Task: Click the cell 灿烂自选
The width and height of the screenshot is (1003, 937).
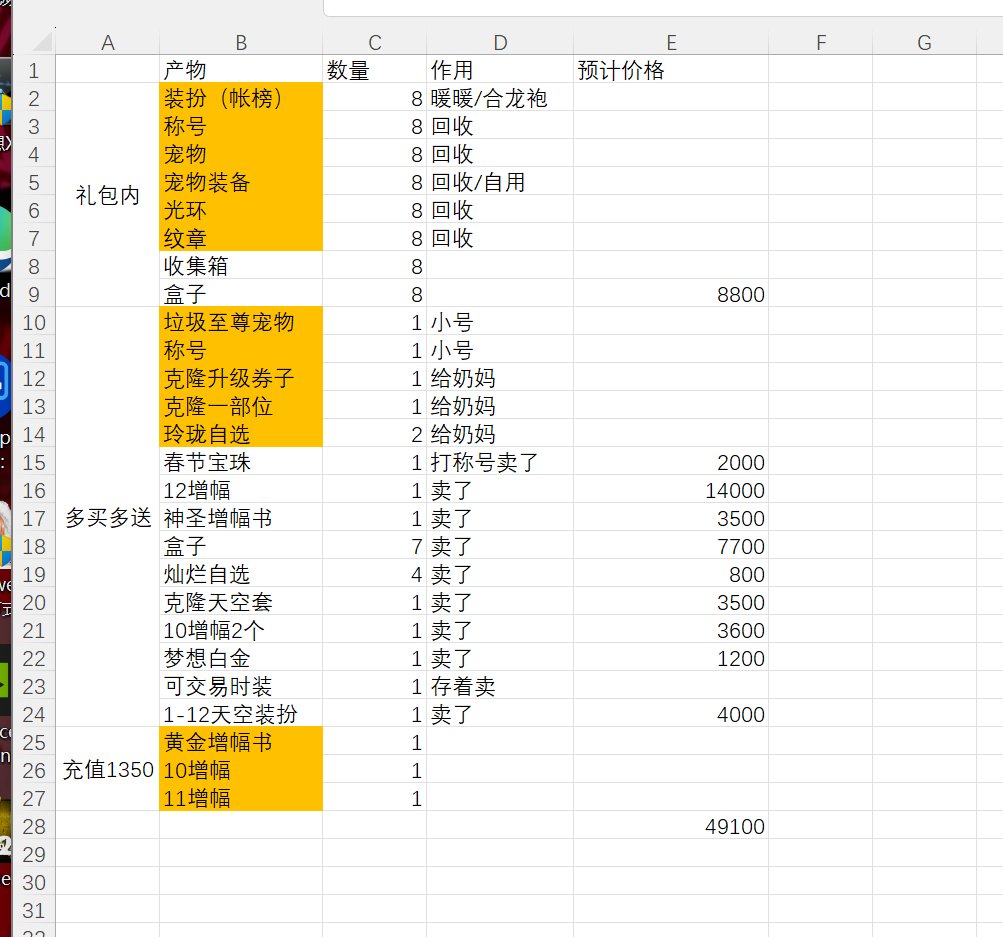Action: (241, 574)
